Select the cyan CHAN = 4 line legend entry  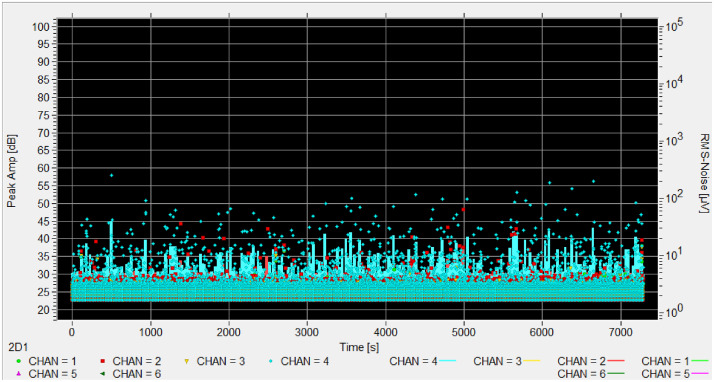(423, 362)
